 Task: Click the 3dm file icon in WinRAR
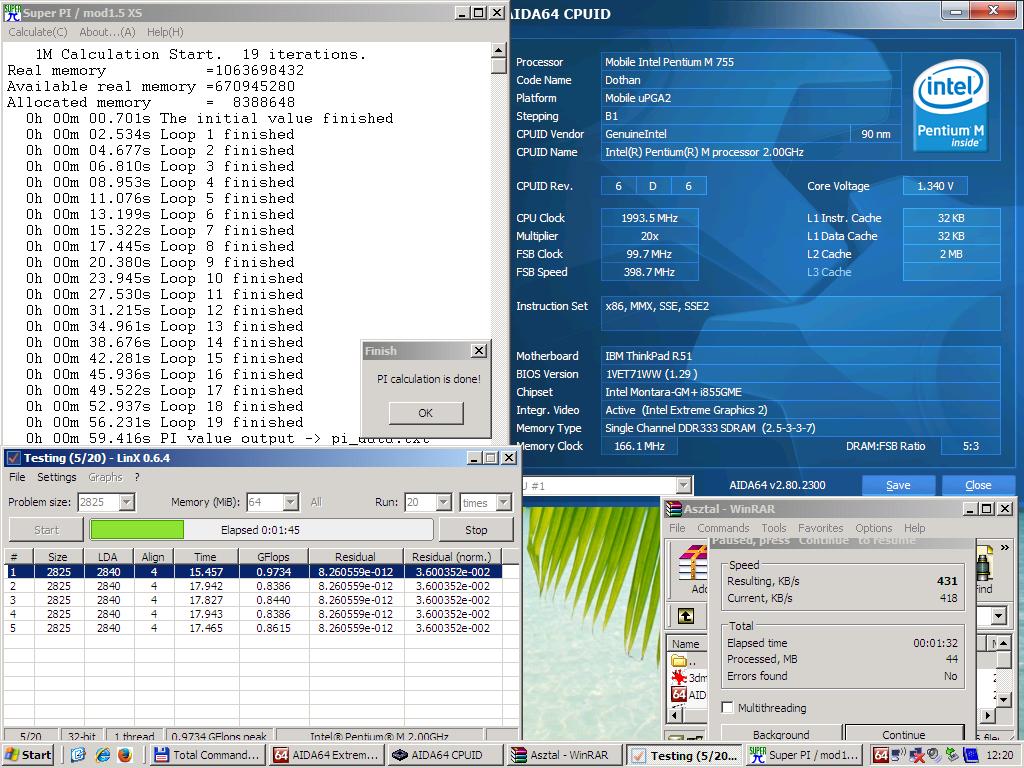(679, 677)
